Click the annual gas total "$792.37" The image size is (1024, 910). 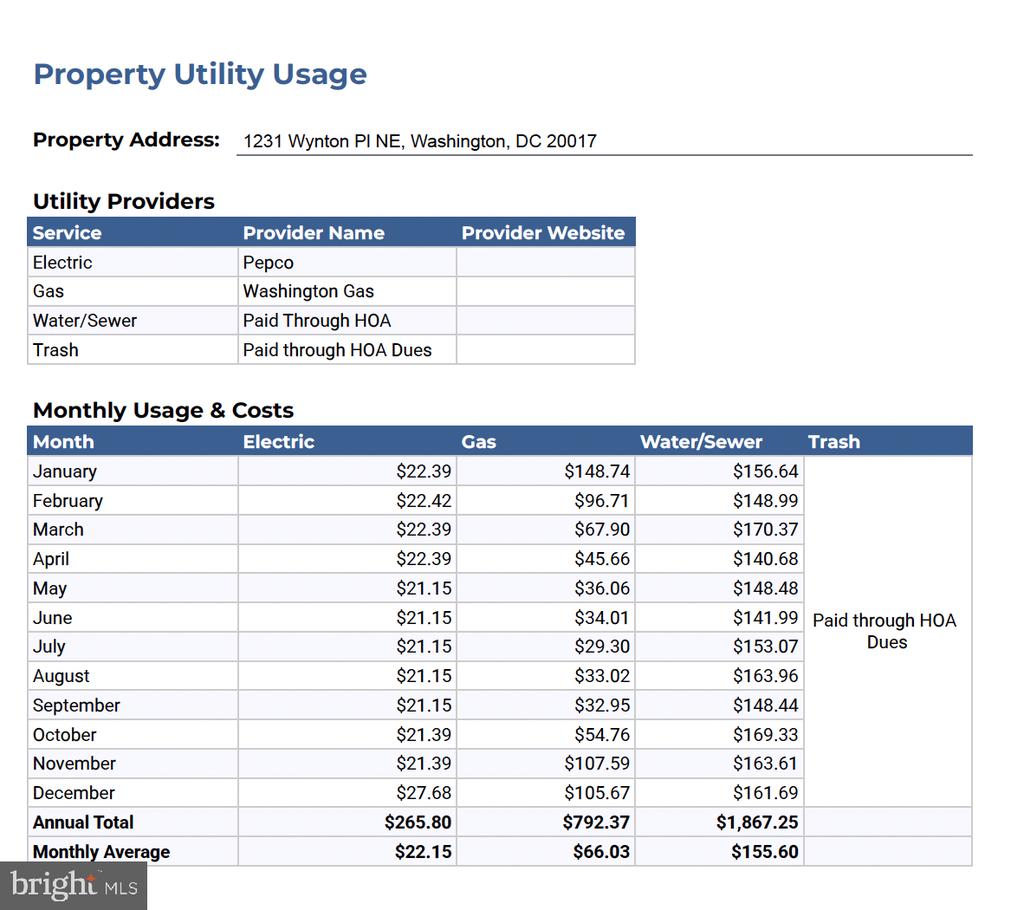pyautogui.click(x=596, y=822)
